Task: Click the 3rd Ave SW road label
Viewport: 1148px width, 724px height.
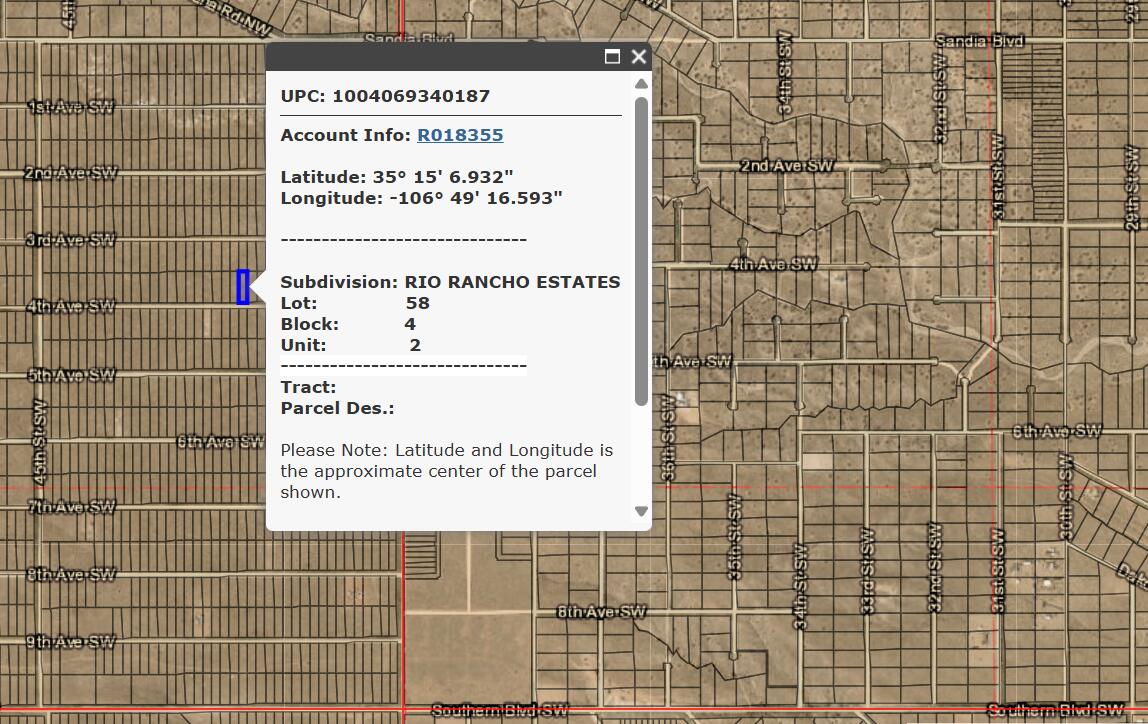Action: point(71,240)
